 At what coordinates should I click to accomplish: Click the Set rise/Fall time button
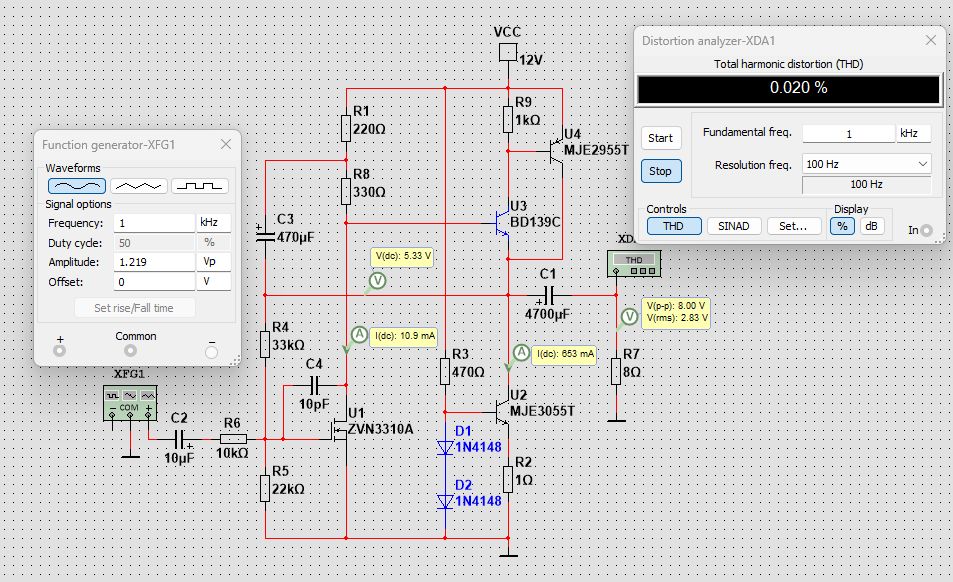tap(134, 308)
